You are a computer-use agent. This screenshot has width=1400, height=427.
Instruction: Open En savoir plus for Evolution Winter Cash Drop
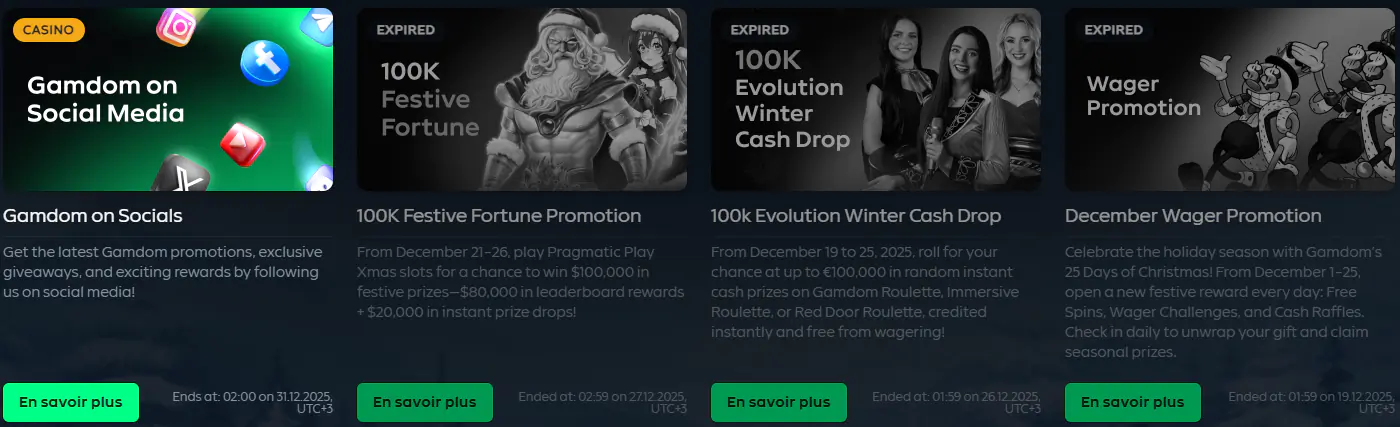coord(779,402)
